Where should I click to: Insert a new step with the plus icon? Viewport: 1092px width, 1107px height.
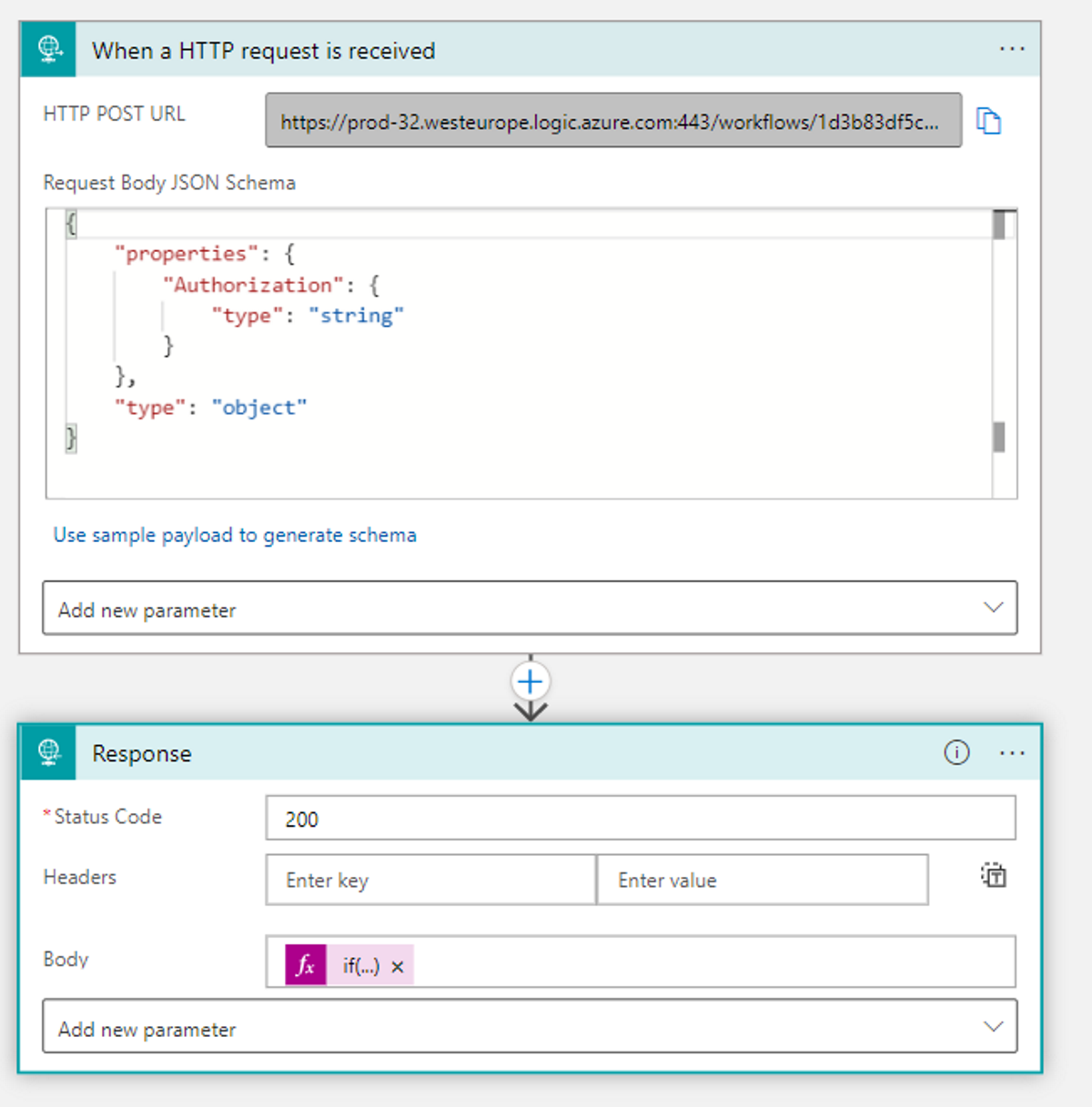coord(530,681)
